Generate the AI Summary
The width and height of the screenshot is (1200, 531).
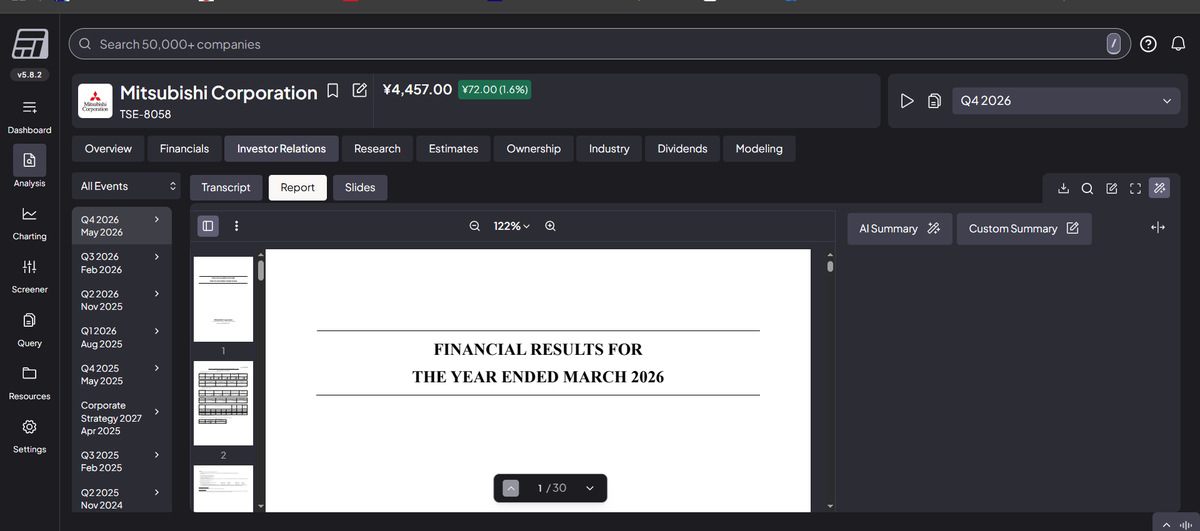[x=899, y=229]
